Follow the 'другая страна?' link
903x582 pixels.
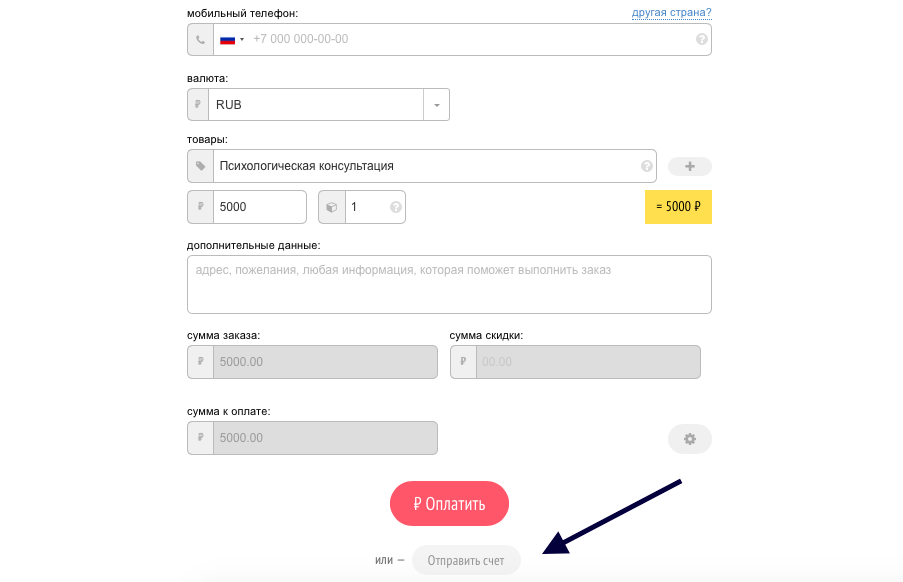[671, 12]
